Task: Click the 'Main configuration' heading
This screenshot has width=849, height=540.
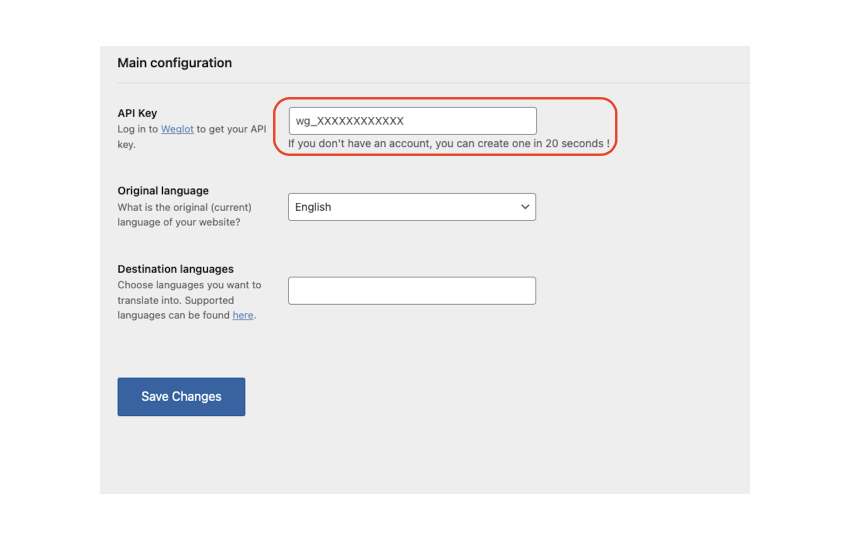Action: coord(174,63)
